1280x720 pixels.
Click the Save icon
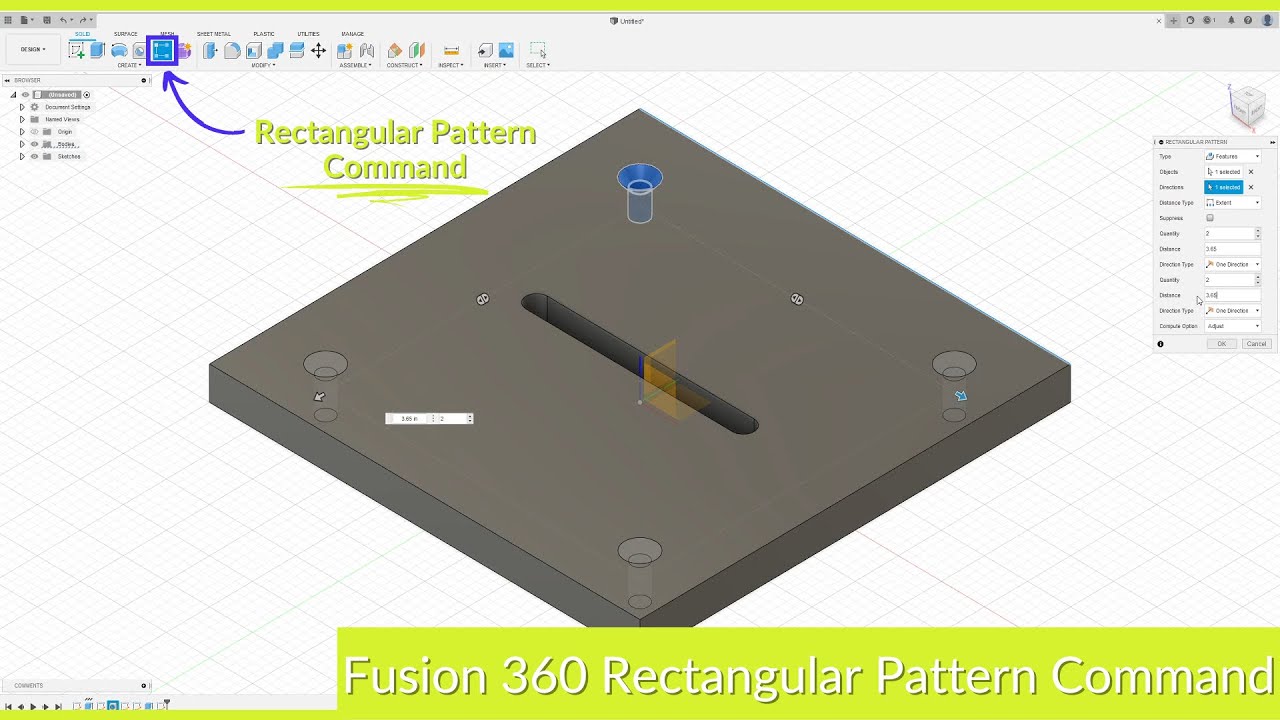coord(47,20)
